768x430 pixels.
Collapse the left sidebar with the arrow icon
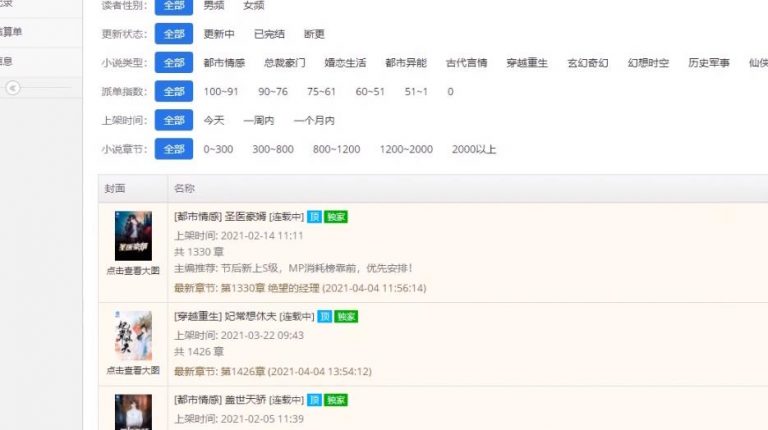(12, 88)
